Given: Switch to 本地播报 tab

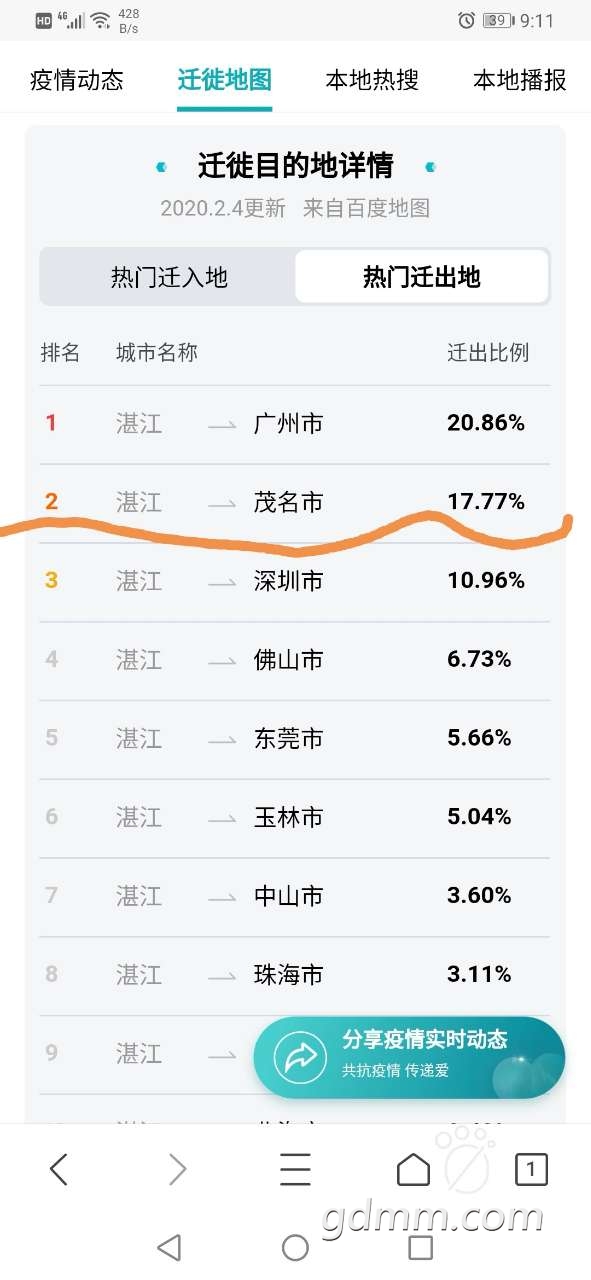Looking at the screenshot, I should (520, 80).
